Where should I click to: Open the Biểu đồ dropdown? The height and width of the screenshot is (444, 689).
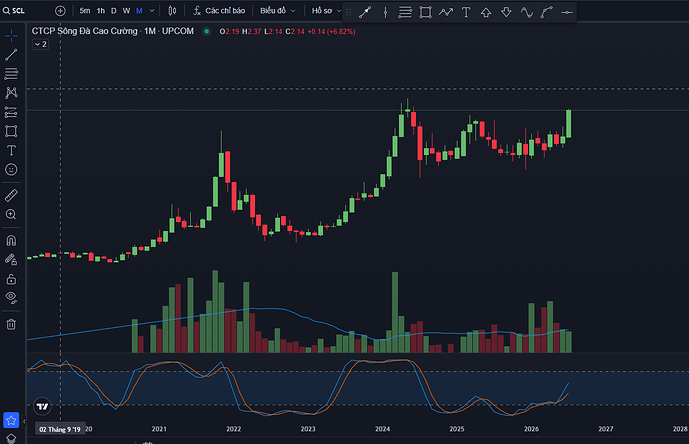point(277,11)
